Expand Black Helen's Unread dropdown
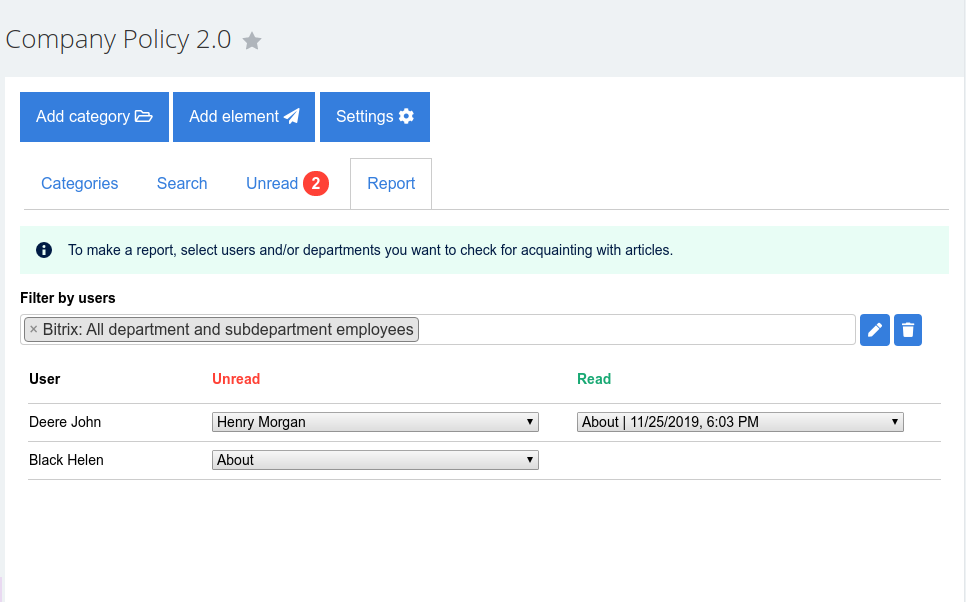This screenshot has height=602, width=966. 375,460
